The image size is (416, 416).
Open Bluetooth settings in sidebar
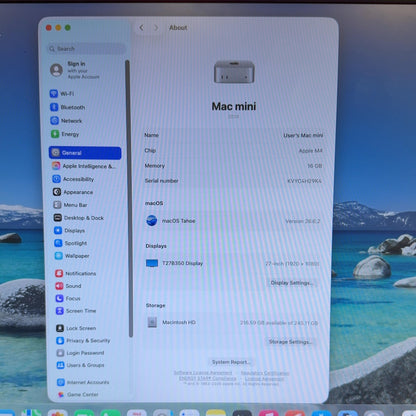coord(67,107)
